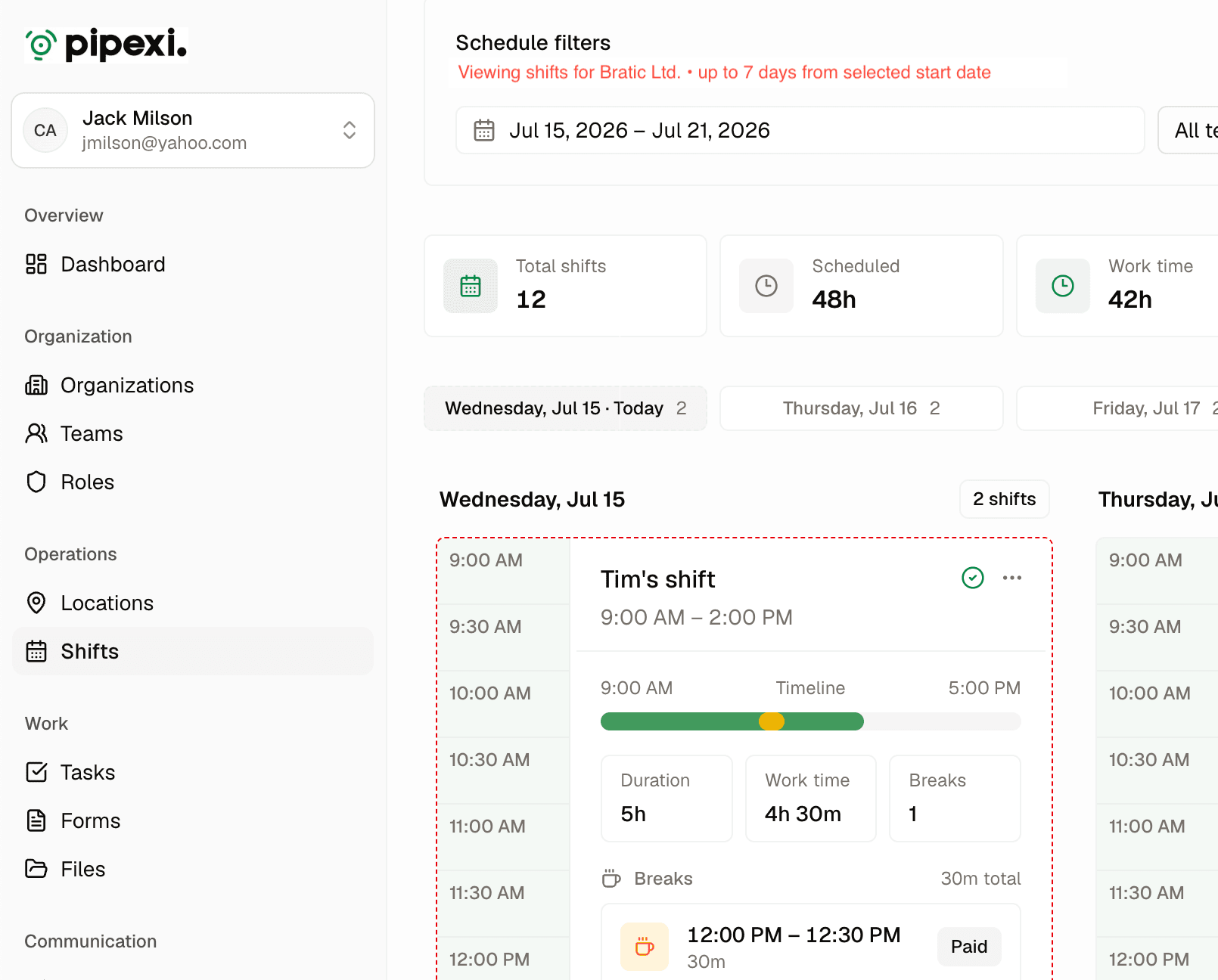Click the green check status on Tim's shift

coord(973,578)
